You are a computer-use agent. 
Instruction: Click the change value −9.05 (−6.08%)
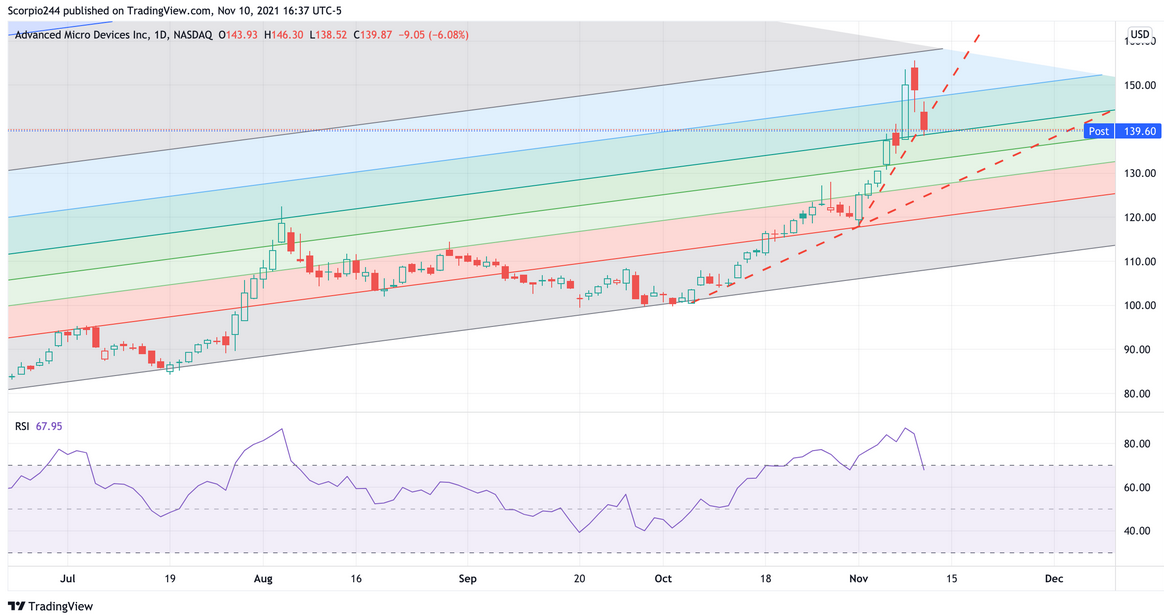point(434,35)
